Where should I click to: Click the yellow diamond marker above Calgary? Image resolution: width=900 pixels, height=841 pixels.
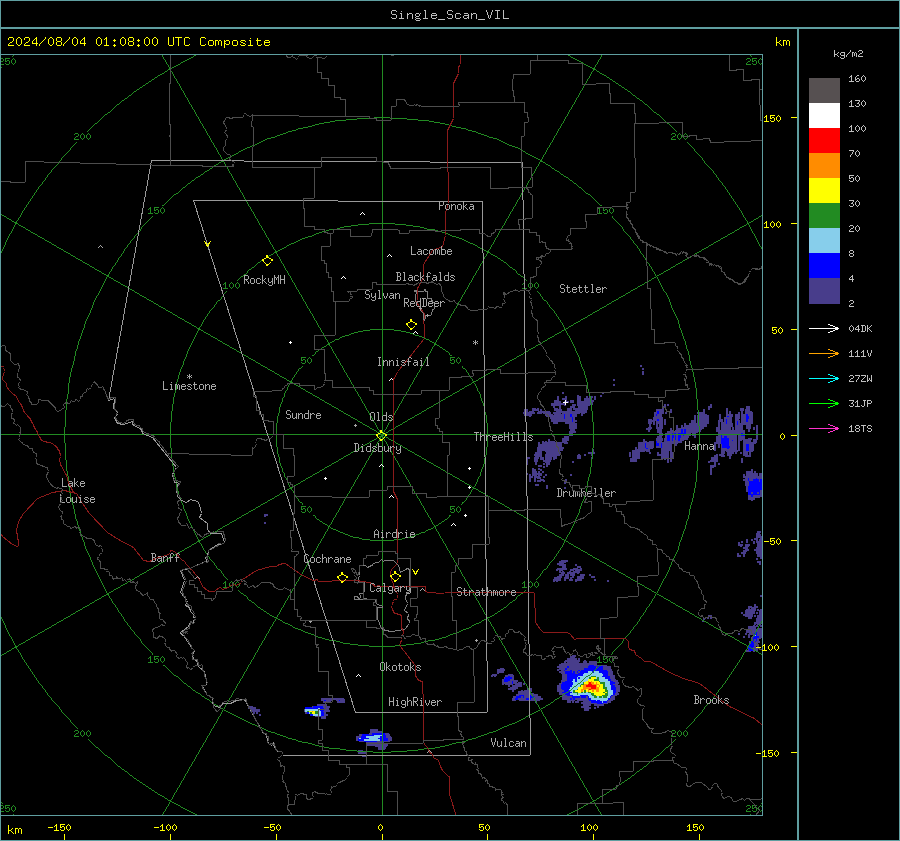pyautogui.click(x=395, y=576)
